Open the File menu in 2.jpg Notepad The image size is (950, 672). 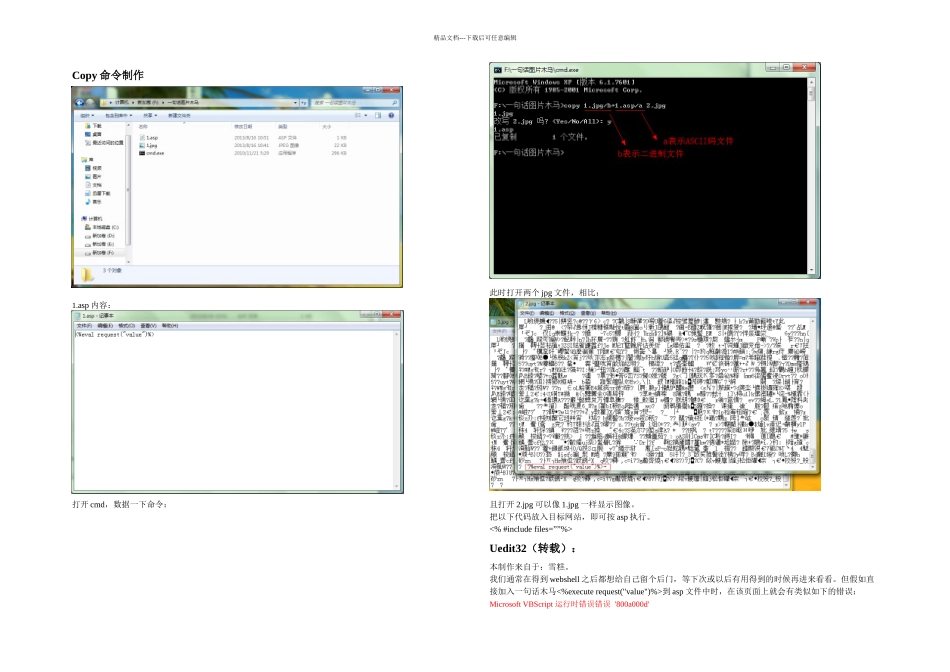click(527, 313)
